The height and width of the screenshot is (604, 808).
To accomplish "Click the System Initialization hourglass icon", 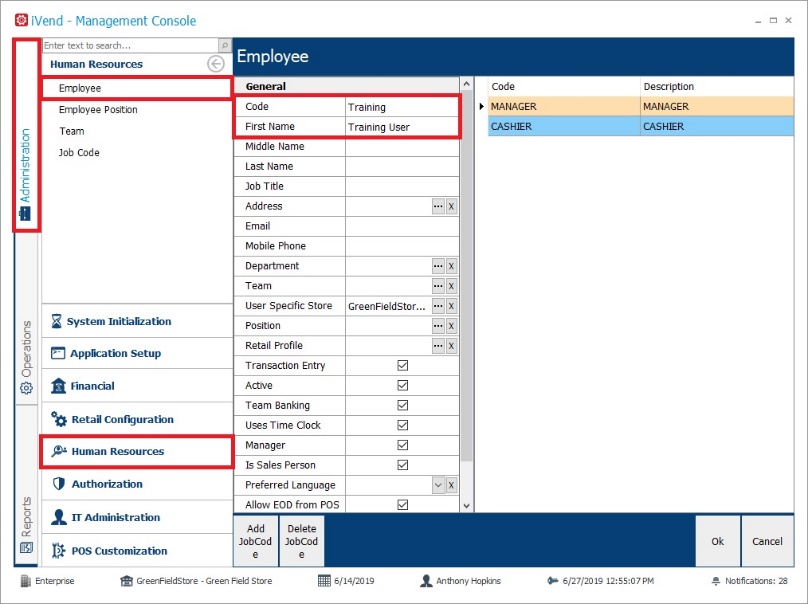I will point(56,321).
